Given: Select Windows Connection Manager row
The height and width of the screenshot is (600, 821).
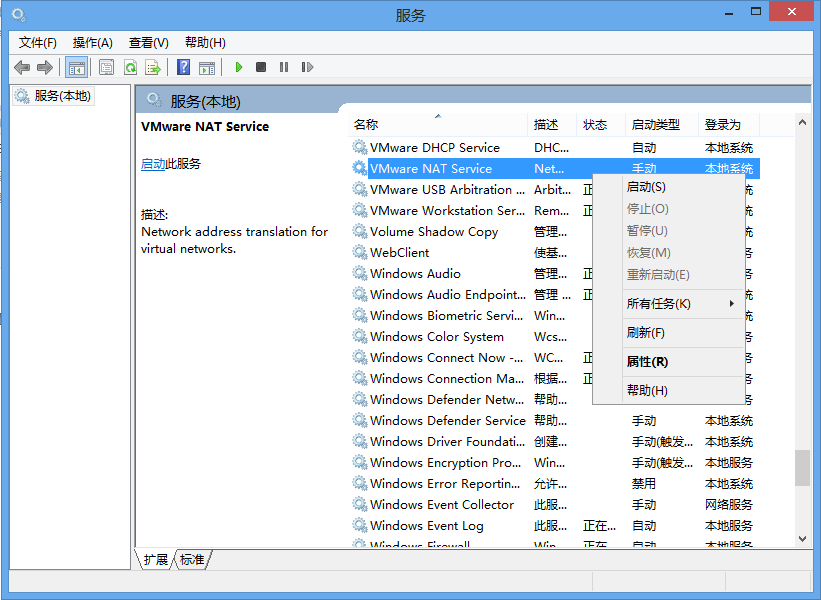Looking at the screenshot, I should [x=470, y=378].
